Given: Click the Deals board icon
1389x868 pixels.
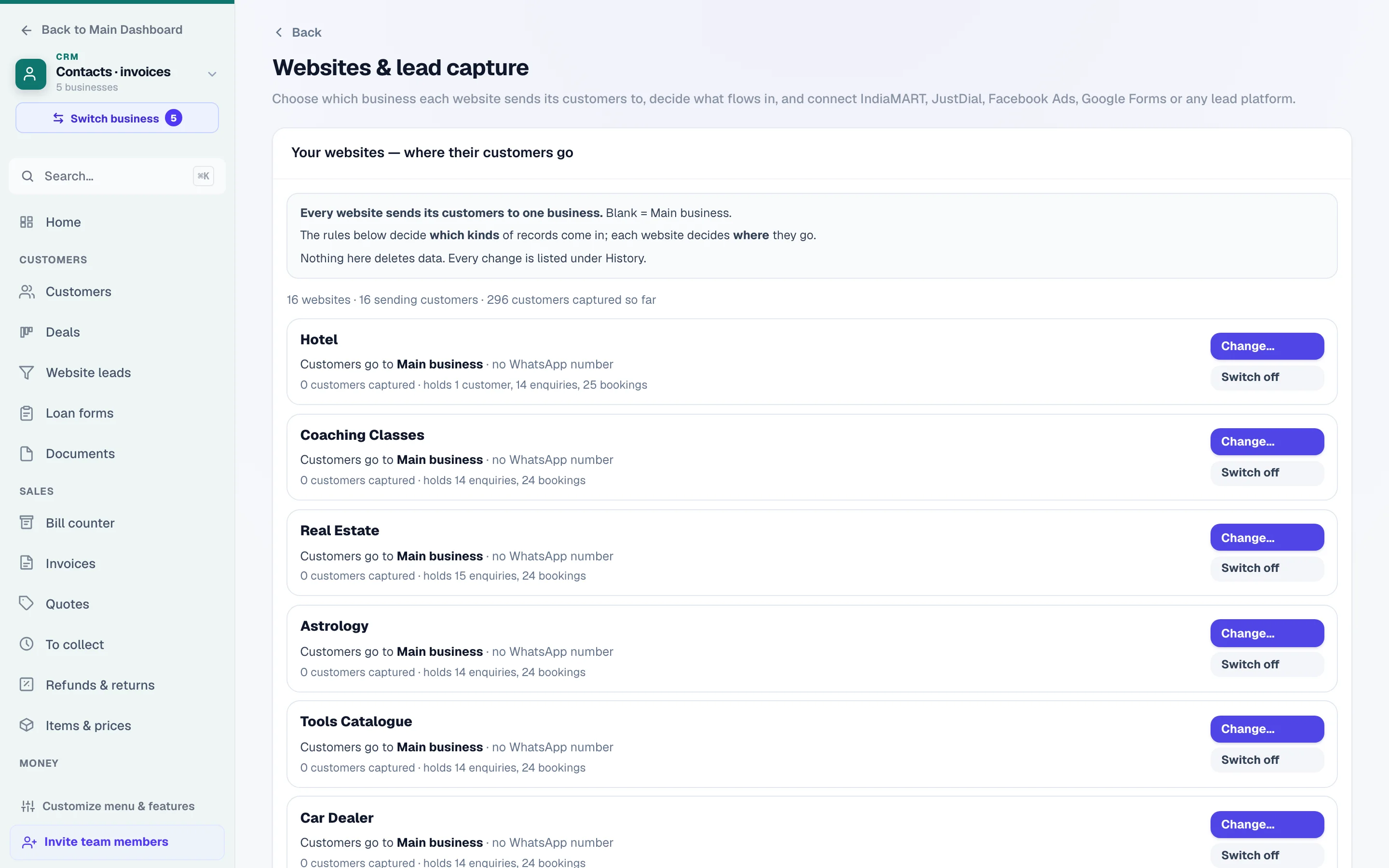Looking at the screenshot, I should (x=27, y=332).
